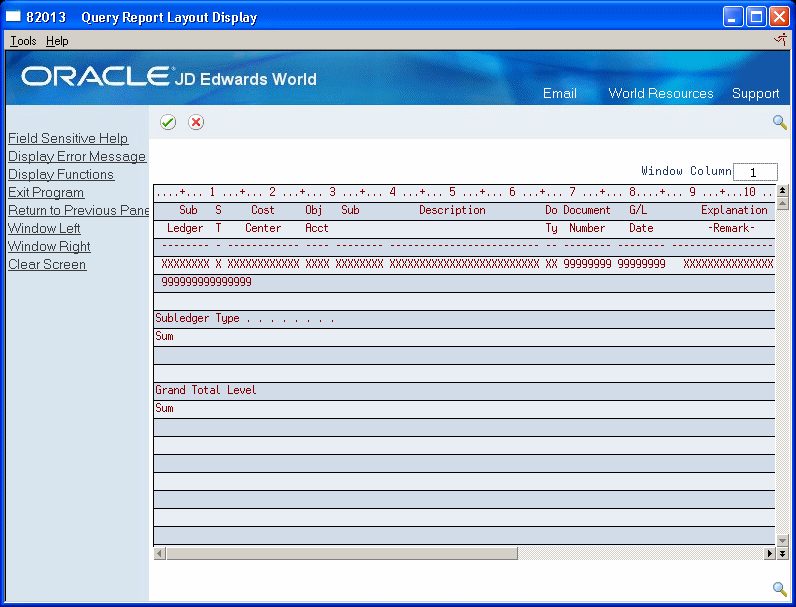Viewport: 796px width, 607px height.
Task: Click the horizontal scrollbar thumb
Action: pos(342,553)
